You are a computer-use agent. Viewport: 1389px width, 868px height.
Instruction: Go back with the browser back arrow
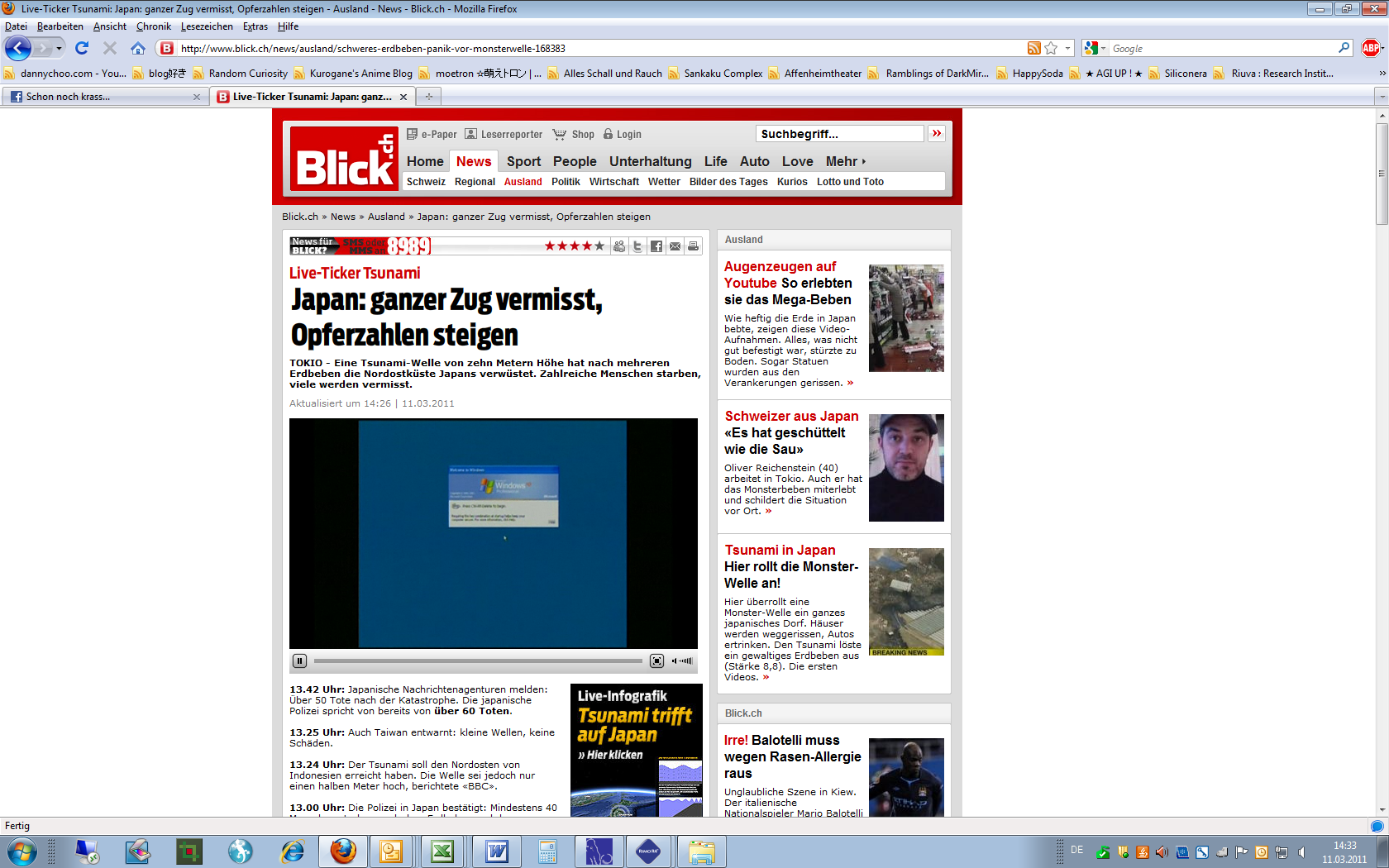click(18, 48)
